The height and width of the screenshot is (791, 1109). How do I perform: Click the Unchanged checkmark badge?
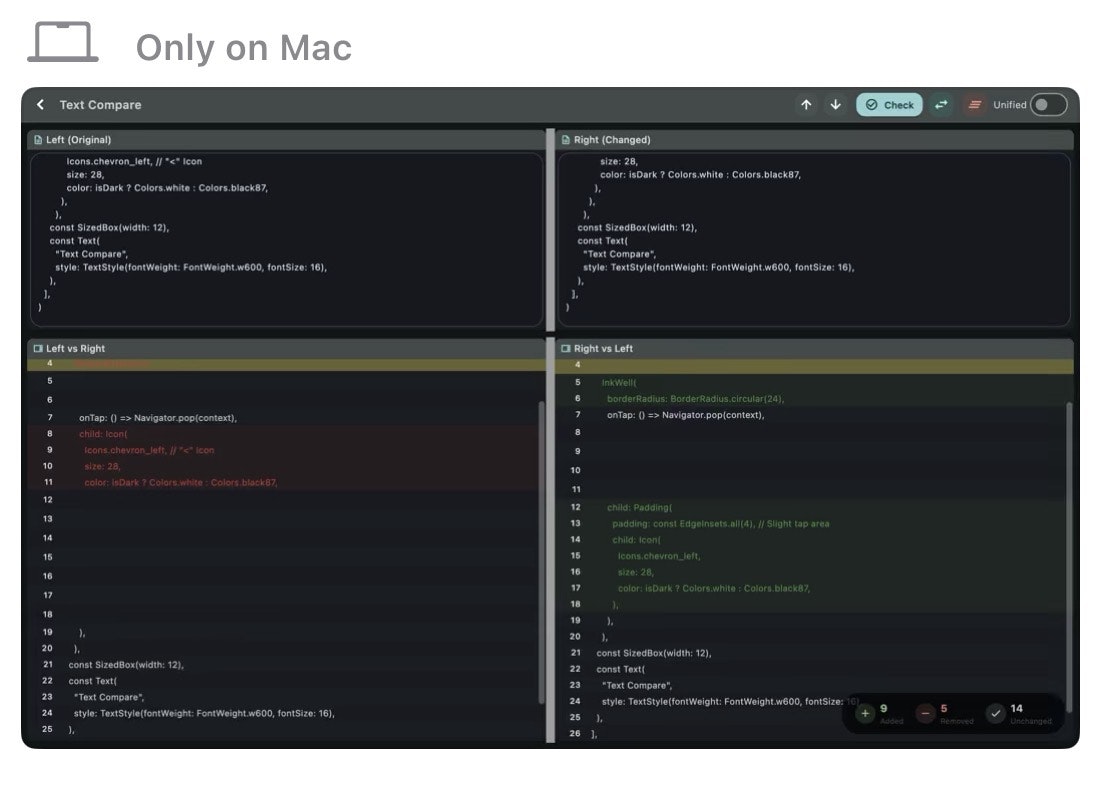click(x=996, y=713)
